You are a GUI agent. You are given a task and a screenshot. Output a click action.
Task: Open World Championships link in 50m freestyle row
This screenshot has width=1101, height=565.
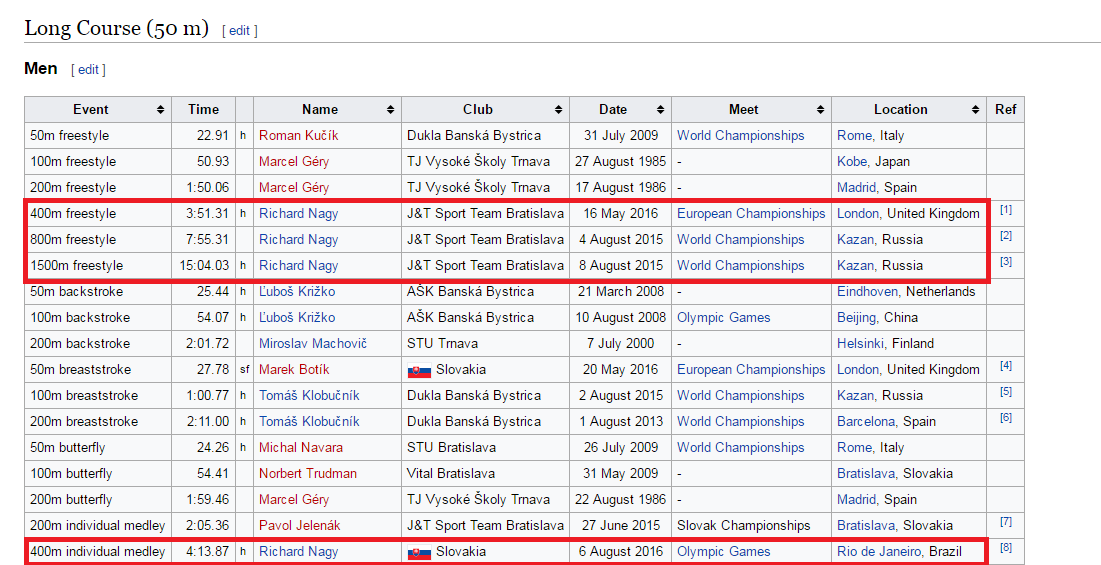(741, 135)
